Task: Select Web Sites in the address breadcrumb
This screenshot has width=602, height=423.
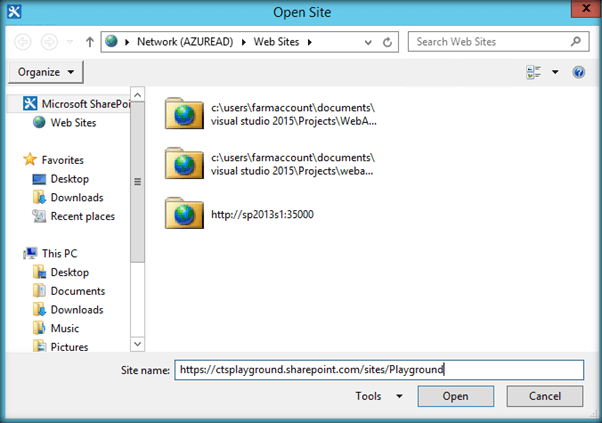Action: point(276,41)
